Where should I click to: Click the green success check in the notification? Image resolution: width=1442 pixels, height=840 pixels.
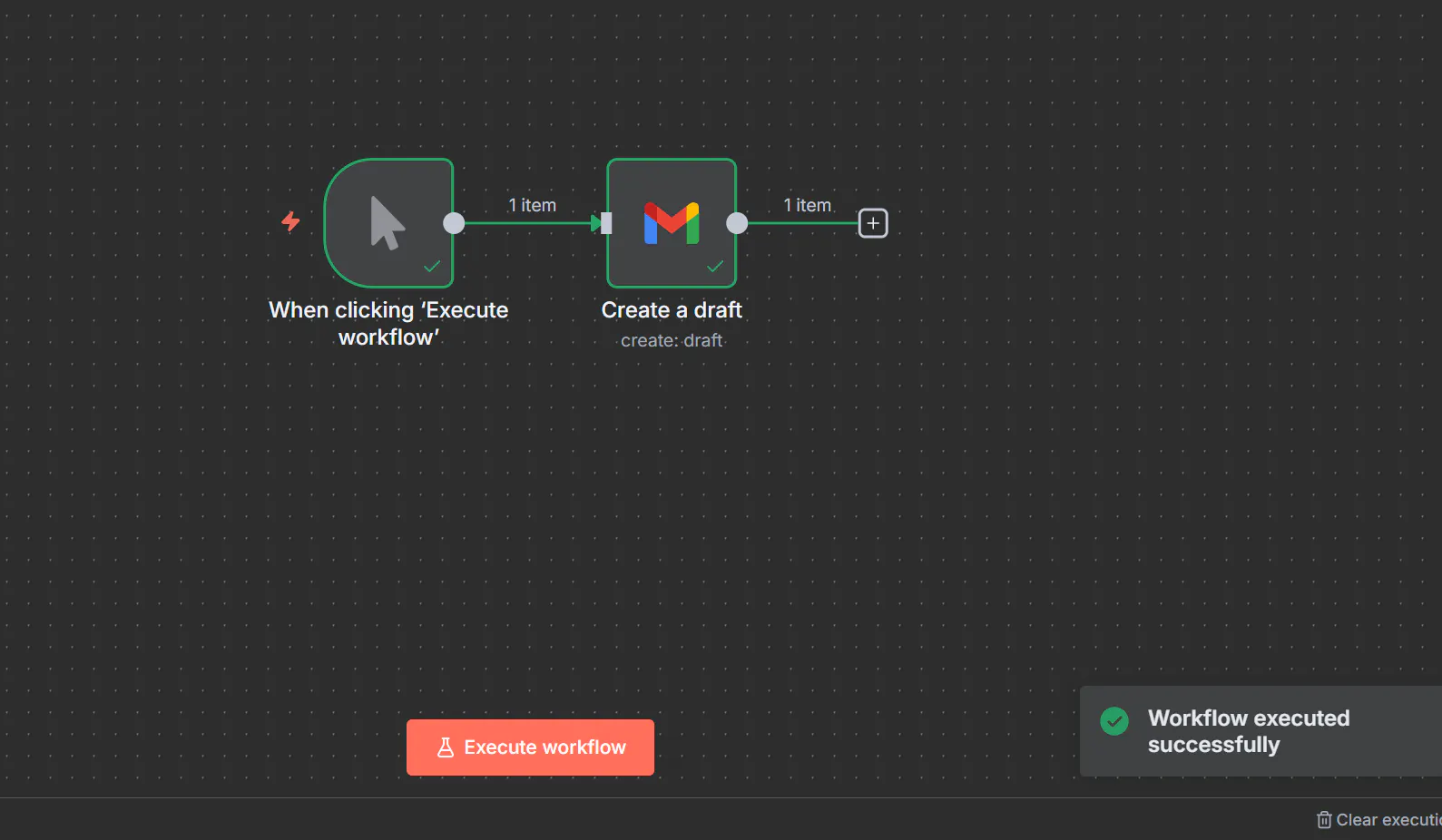pos(1114,721)
